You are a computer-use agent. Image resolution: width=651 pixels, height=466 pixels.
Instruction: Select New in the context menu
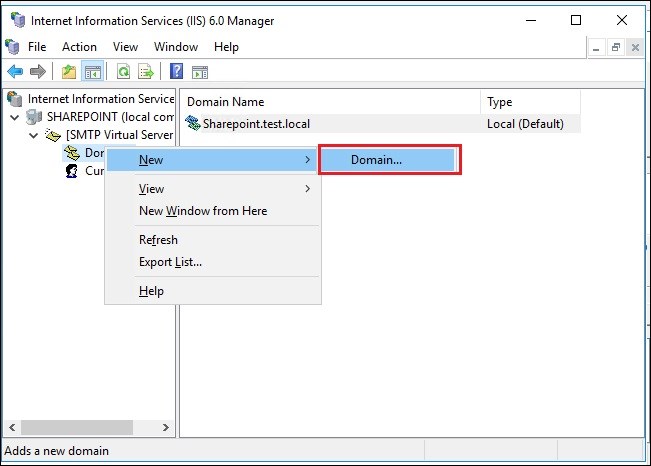pyautogui.click(x=213, y=160)
